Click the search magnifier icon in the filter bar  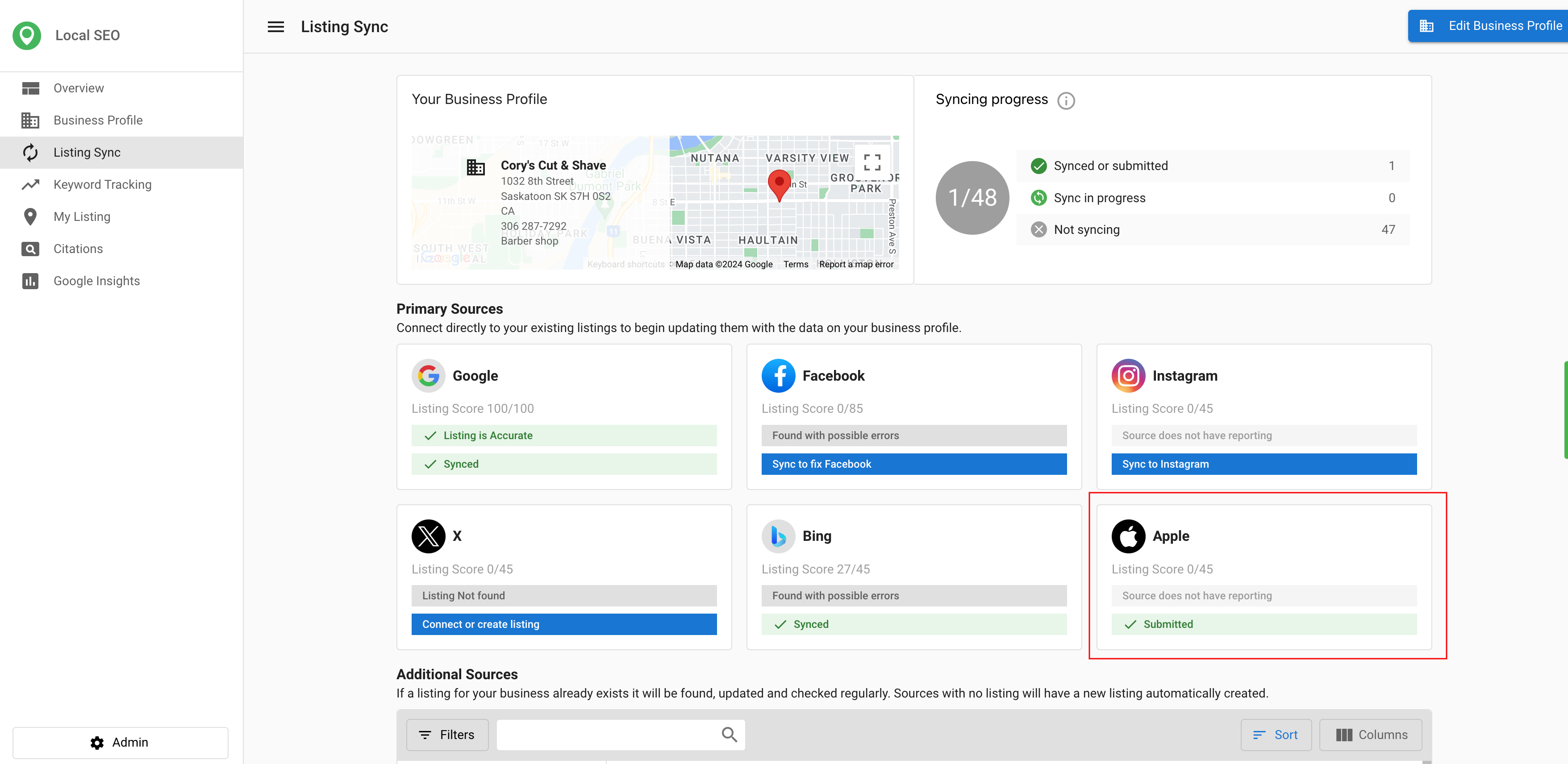tap(729, 735)
